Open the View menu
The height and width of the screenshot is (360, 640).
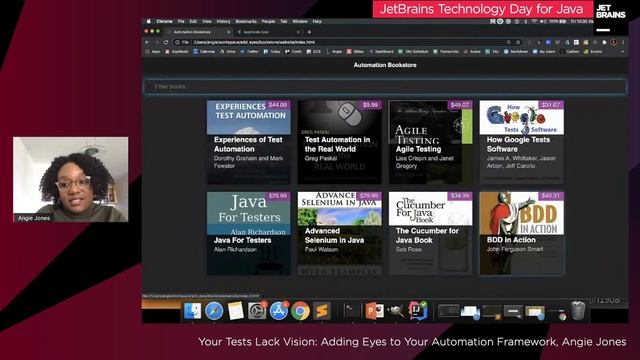(207, 21)
